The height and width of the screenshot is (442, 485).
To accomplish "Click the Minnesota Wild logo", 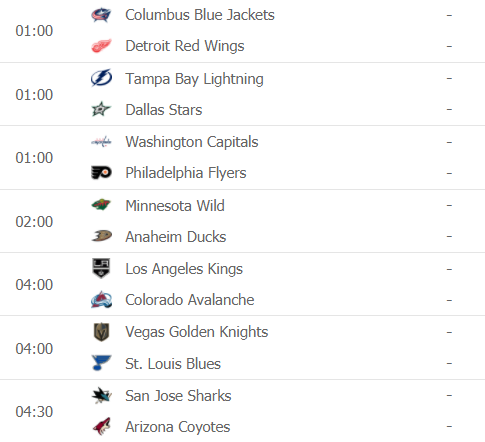I will (101, 205).
